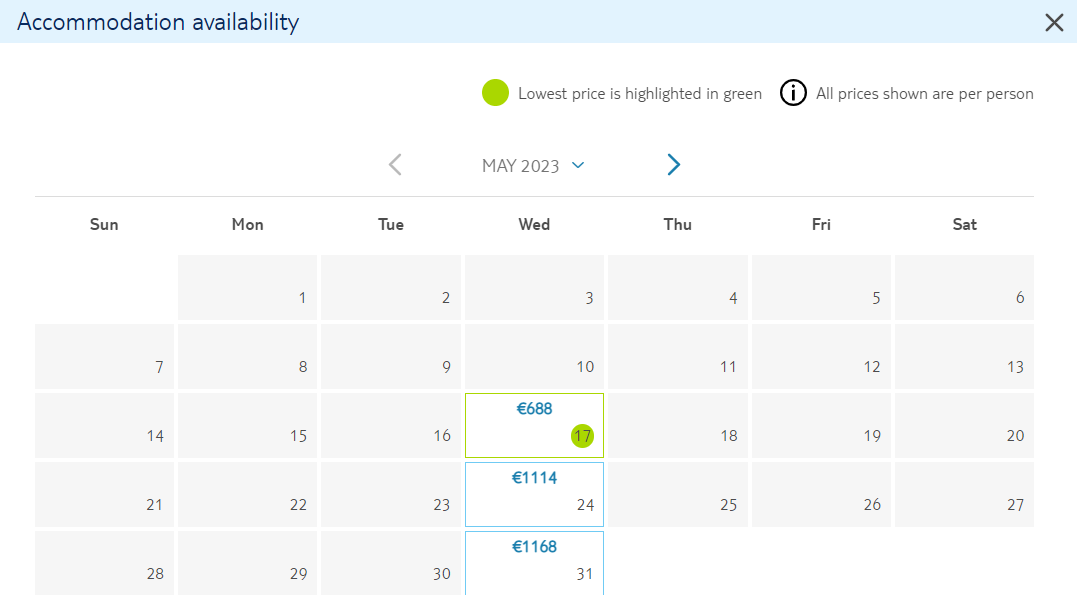Screen dimensions: 1077x611
Task: Select May 31 priced at €1168
Action: [534, 563]
